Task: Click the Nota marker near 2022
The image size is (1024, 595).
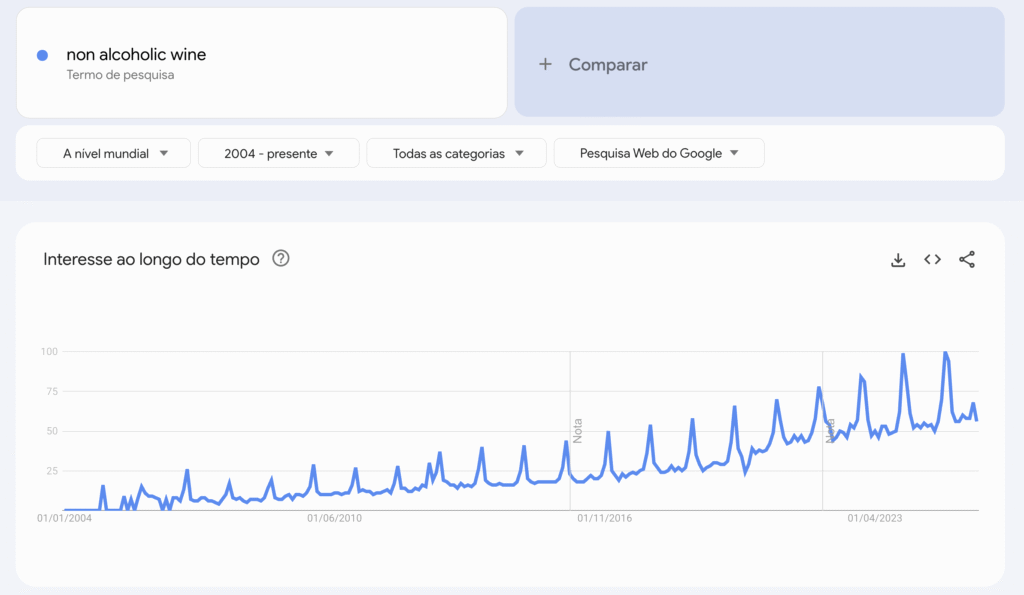Action: point(829,431)
